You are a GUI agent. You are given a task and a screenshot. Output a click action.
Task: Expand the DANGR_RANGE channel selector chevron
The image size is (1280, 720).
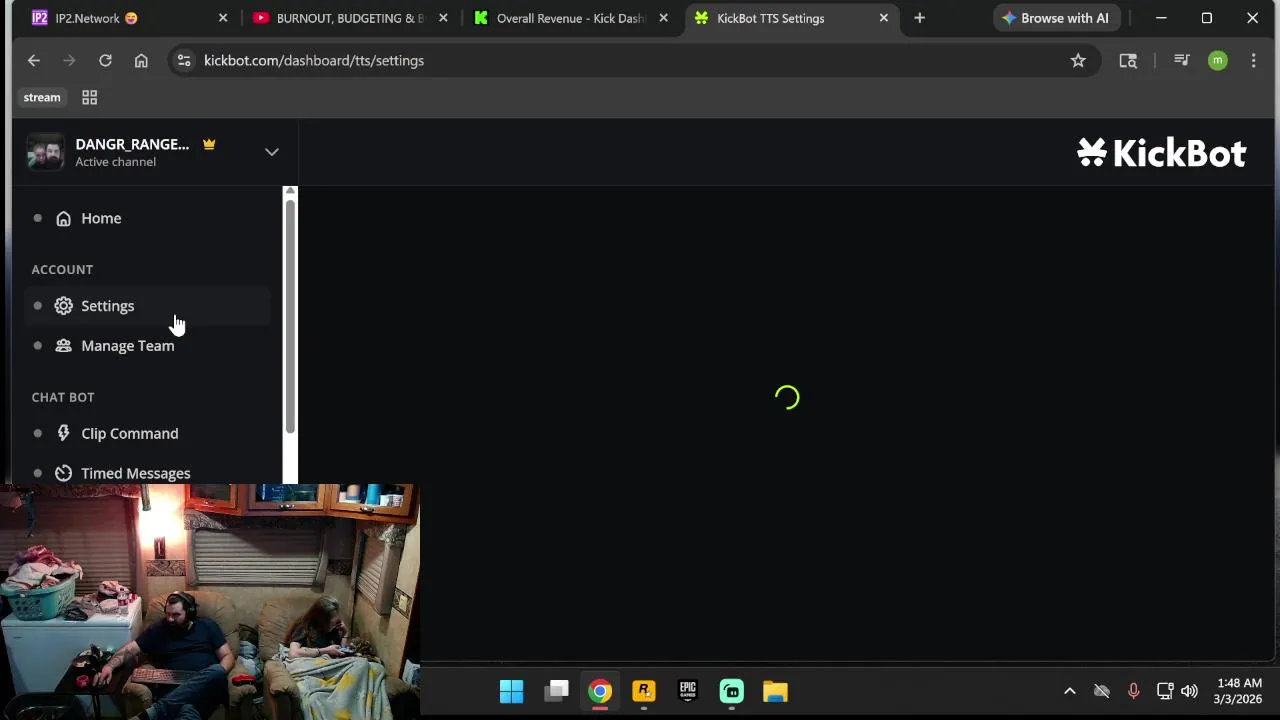271,152
